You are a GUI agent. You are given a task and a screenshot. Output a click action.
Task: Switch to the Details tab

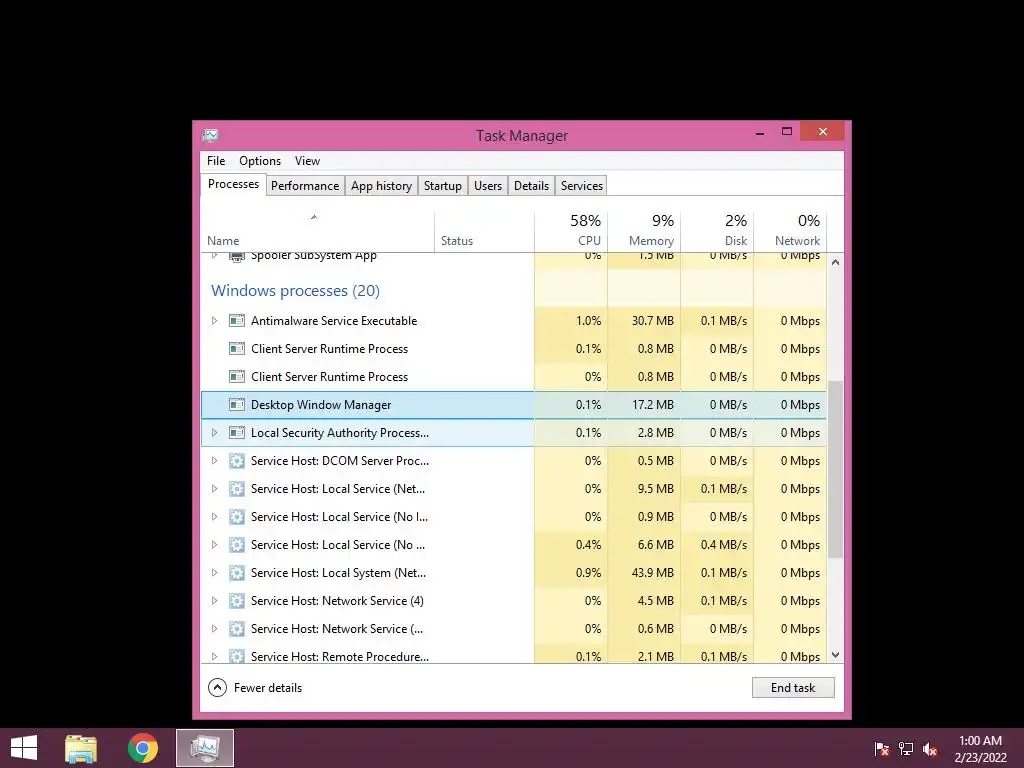tap(532, 186)
